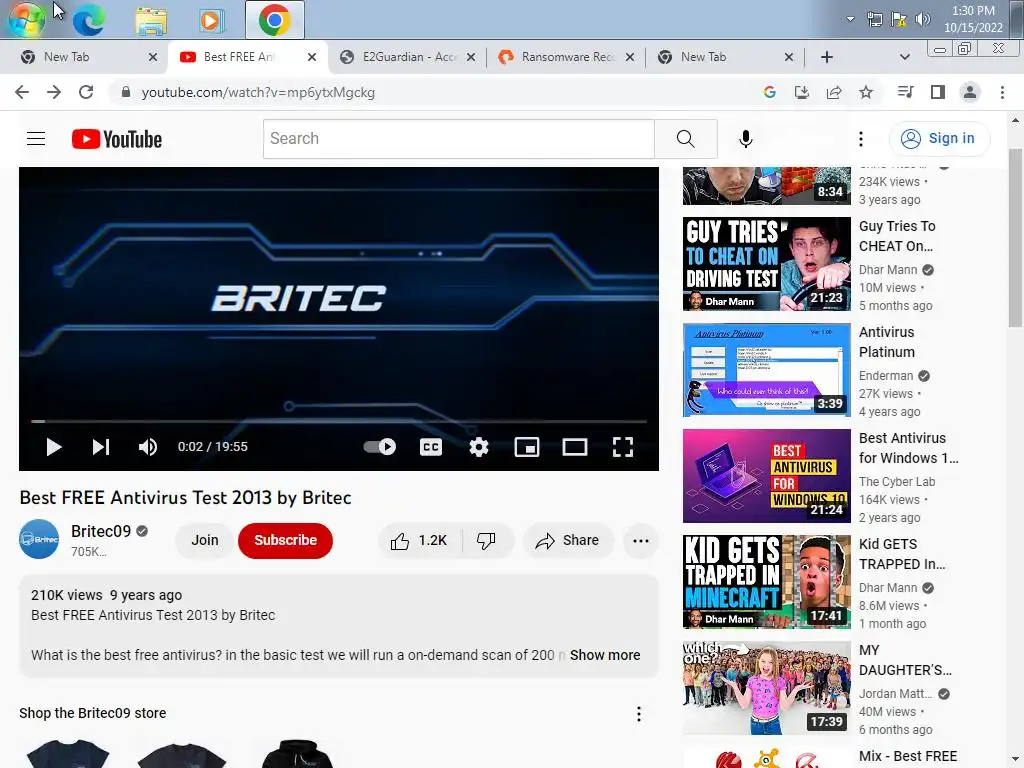
Task: Open media player taskbar icon
Action: coord(211,21)
